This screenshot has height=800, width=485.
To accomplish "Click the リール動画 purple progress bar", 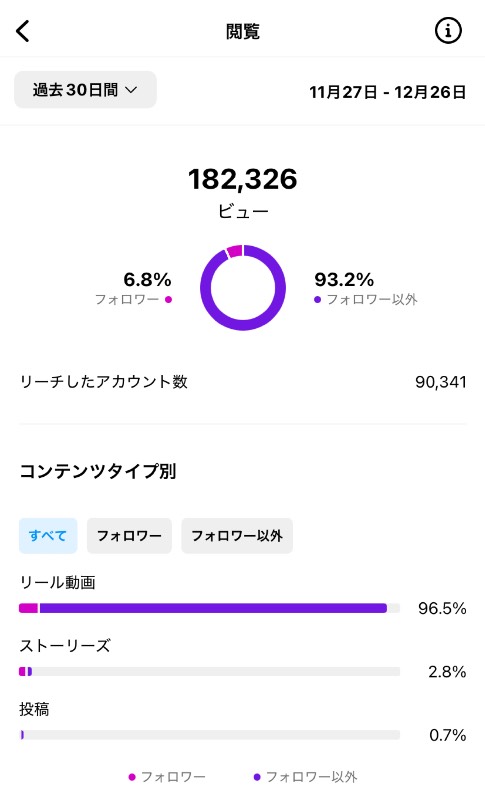I will (x=213, y=608).
